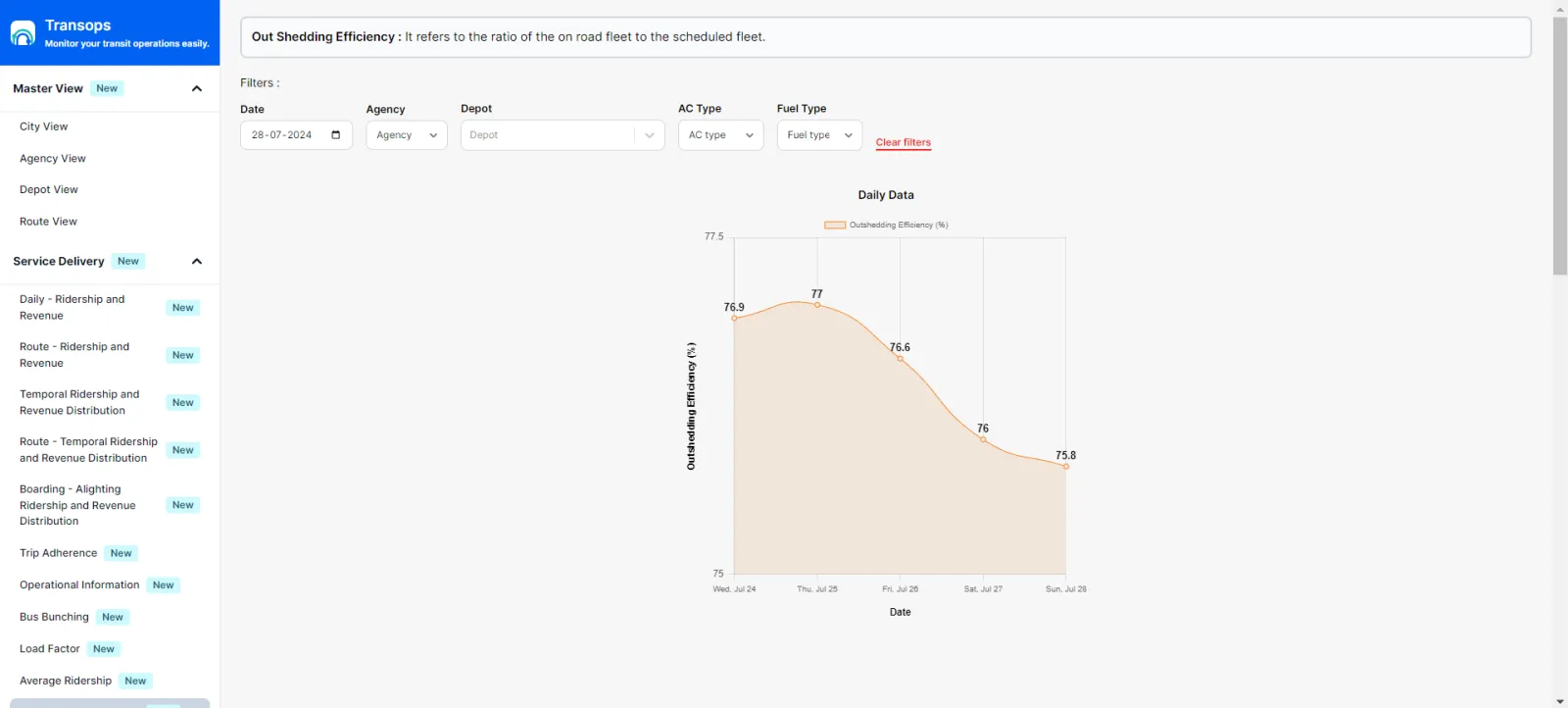Viewport: 1568px width, 708px height.
Task: Open City View in sidebar
Action: point(44,126)
